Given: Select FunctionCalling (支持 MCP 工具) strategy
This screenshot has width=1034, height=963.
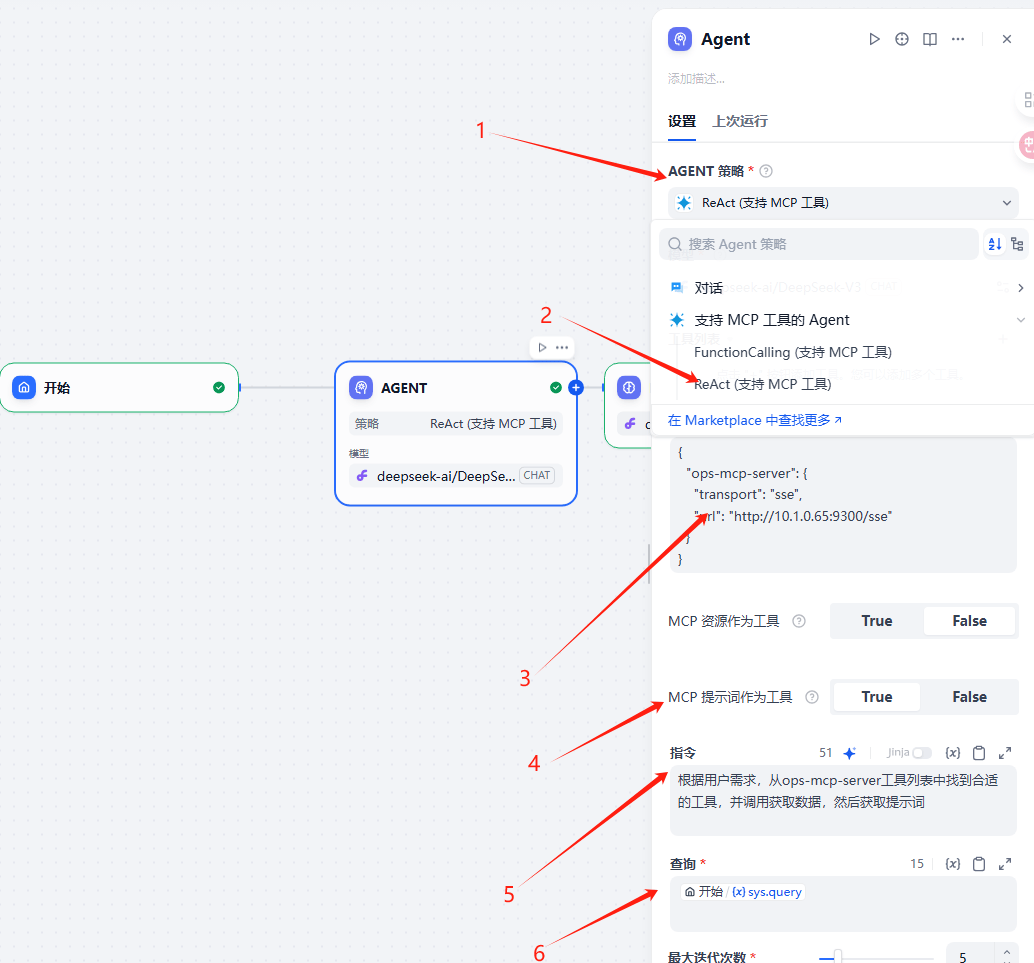Looking at the screenshot, I should [792, 352].
